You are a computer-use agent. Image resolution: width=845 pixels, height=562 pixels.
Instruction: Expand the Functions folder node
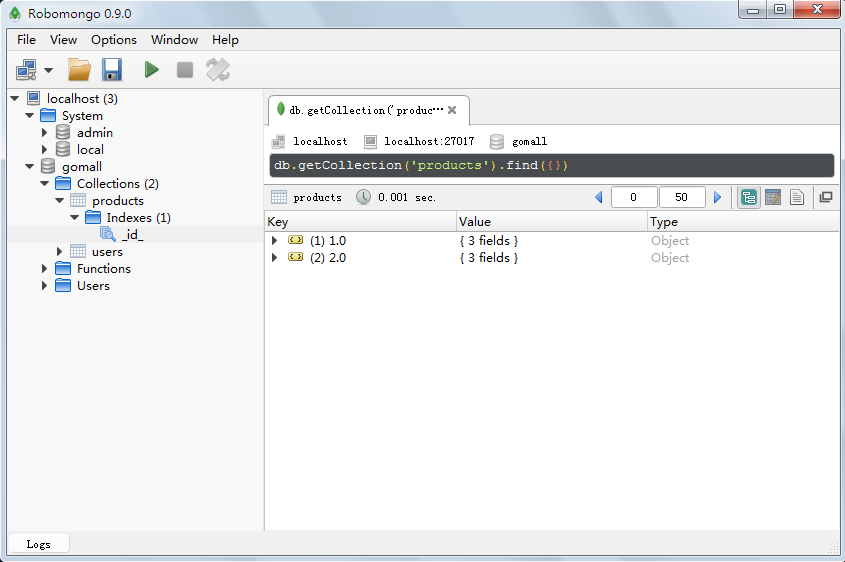click(45, 269)
